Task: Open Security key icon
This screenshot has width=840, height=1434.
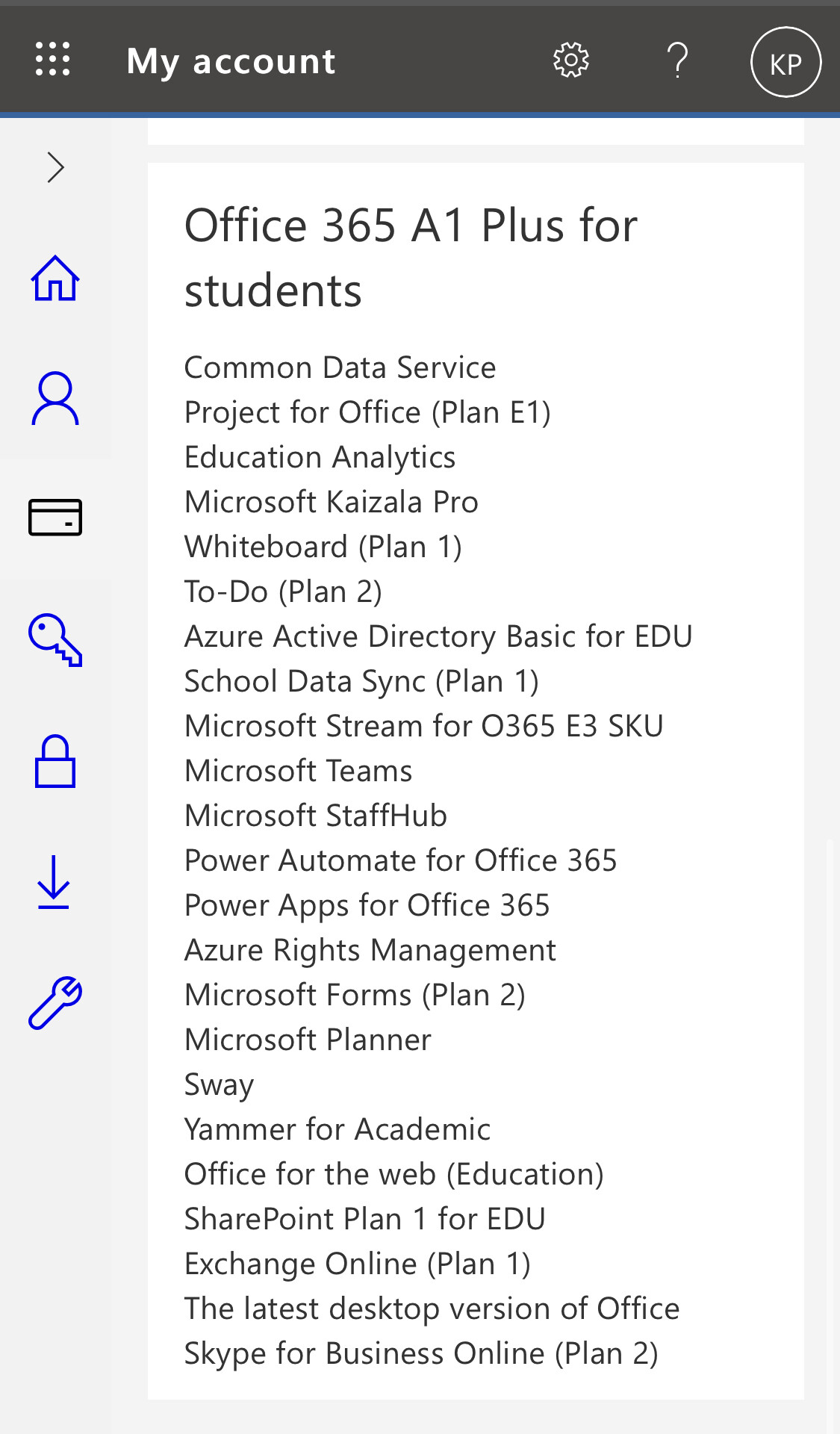Action: (55, 640)
